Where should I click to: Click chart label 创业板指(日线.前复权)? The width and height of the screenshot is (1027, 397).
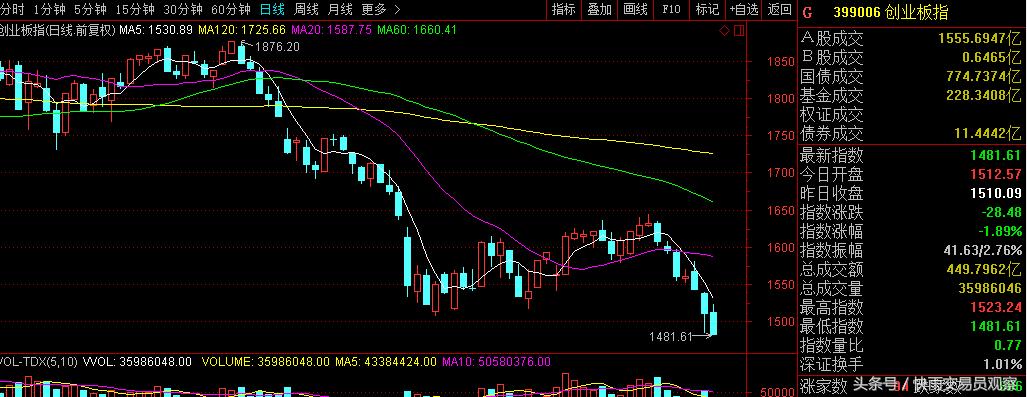[x=58, y=30]
